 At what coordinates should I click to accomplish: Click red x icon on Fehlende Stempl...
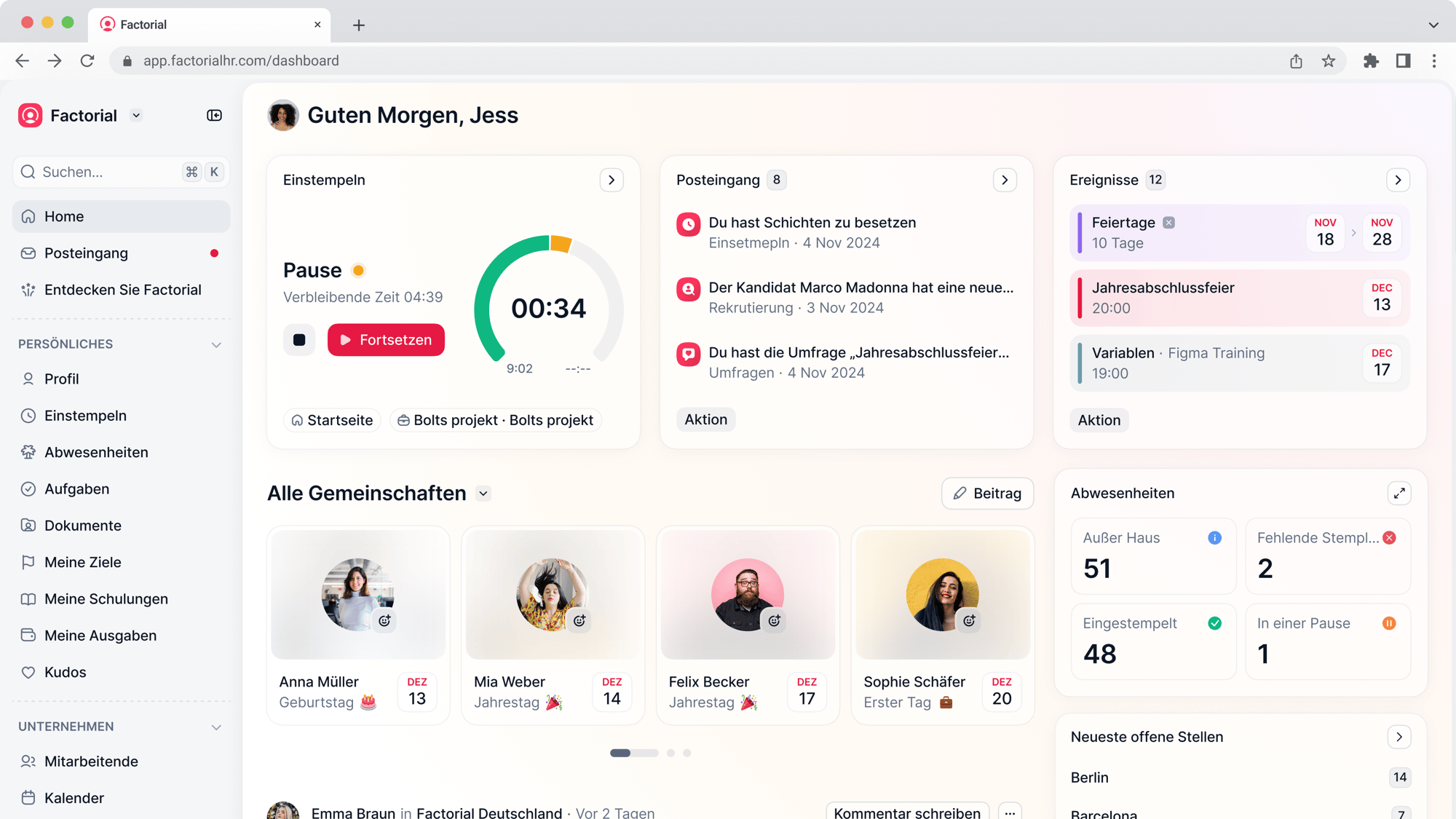(x=1389, y=538)
